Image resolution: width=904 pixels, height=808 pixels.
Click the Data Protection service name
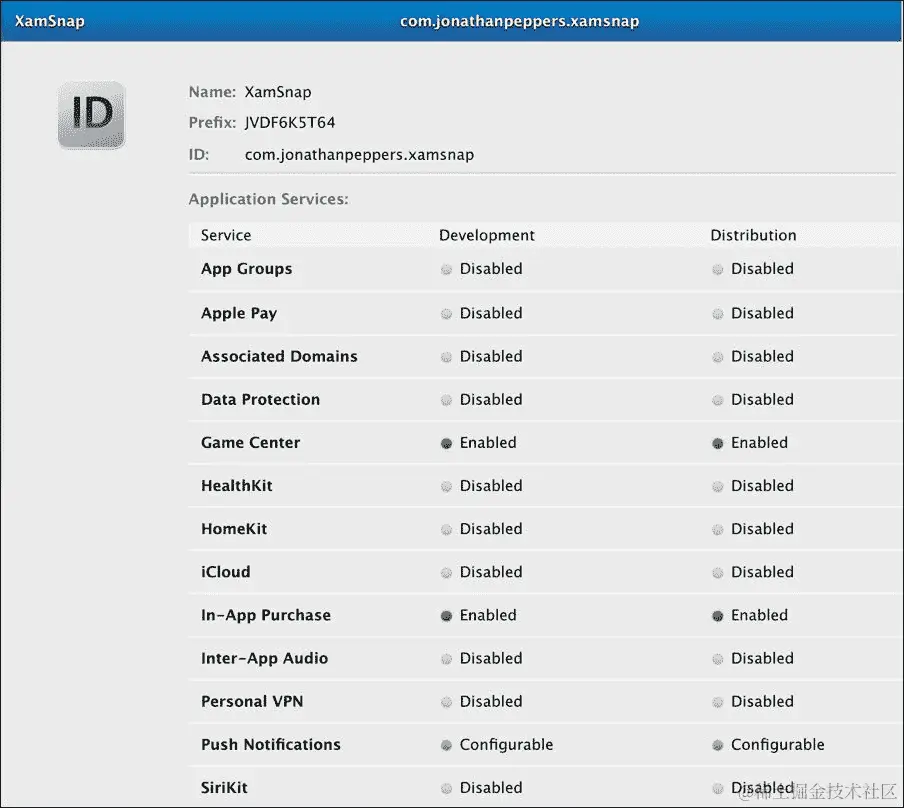[x=260, y=400]
